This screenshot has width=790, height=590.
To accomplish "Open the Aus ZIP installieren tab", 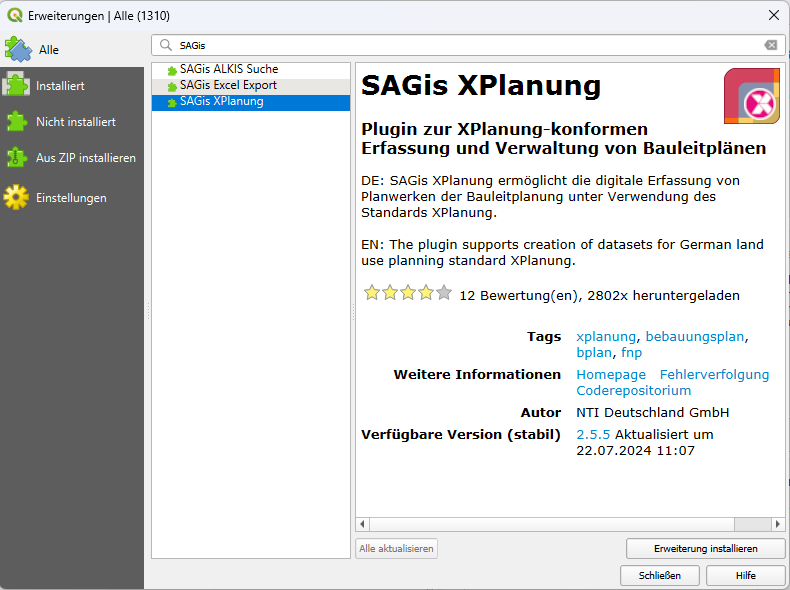I will (x=72, y=158).
